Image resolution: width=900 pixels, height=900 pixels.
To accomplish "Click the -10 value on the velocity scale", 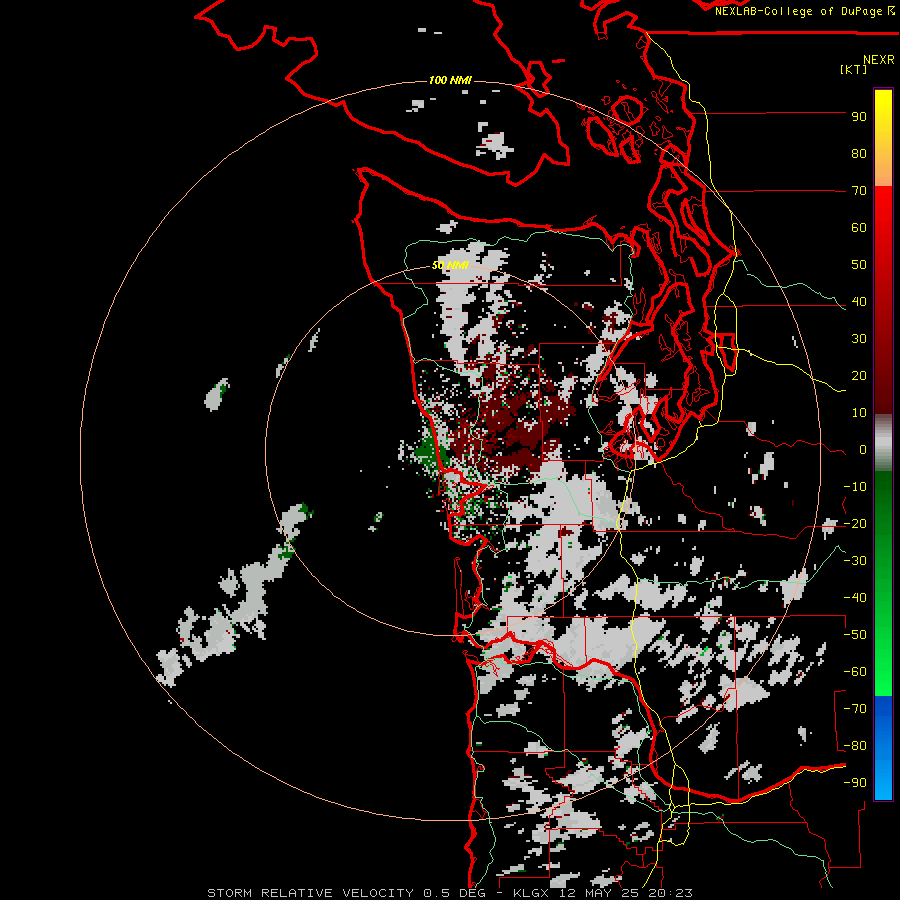I will [x=855, y=487].
